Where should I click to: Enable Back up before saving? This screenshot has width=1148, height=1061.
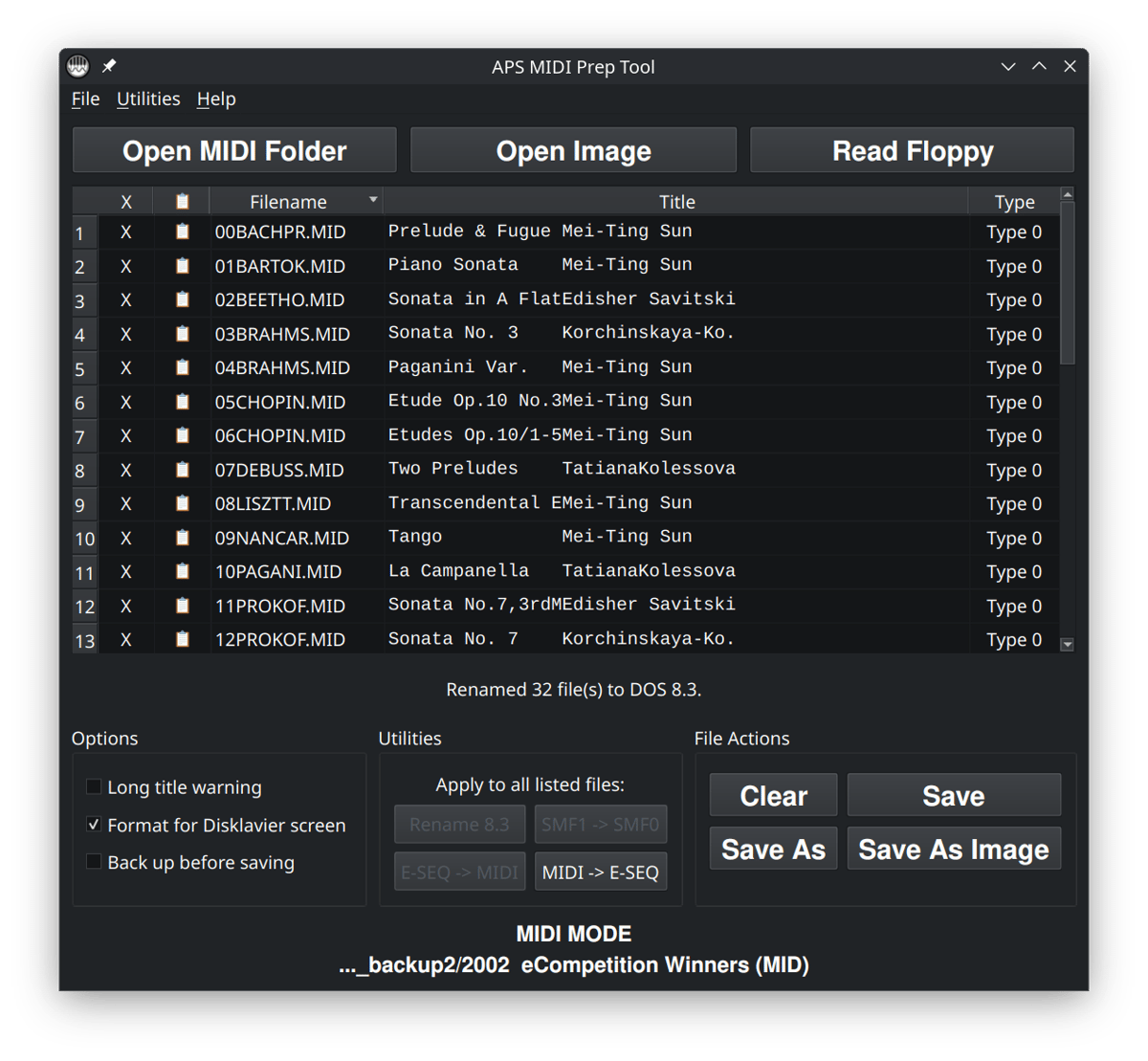coord(94,862)
